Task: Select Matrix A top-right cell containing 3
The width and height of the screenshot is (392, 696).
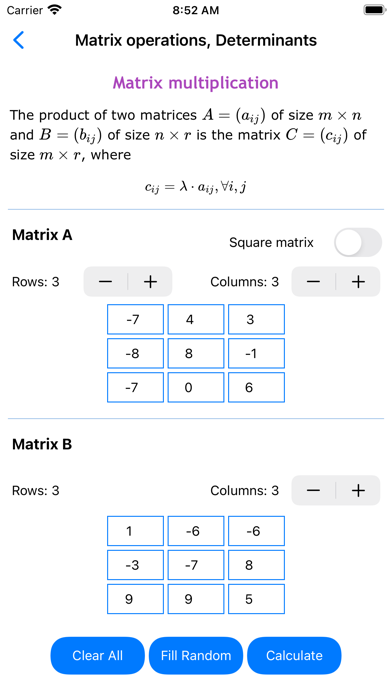Action: pyautogui.click(x=256, y=319)
